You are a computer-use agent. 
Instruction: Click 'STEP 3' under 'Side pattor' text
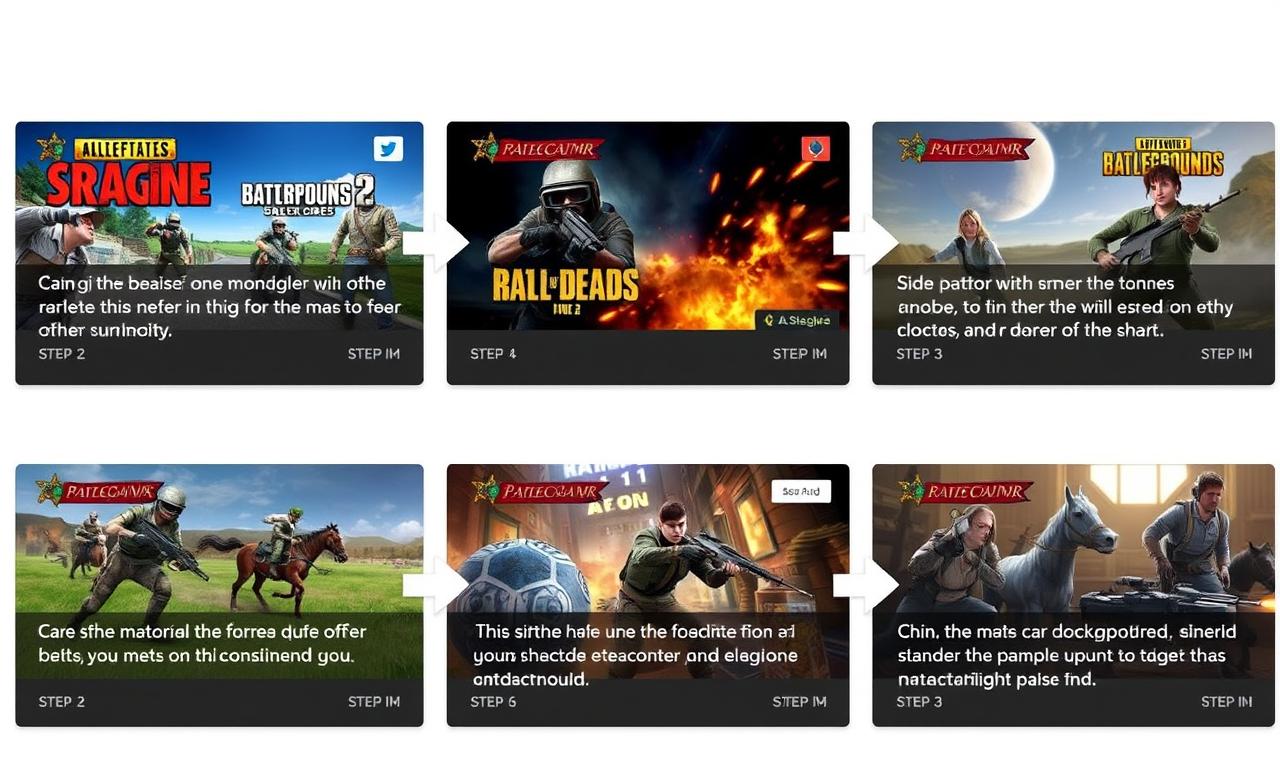(x=919, y=354)
